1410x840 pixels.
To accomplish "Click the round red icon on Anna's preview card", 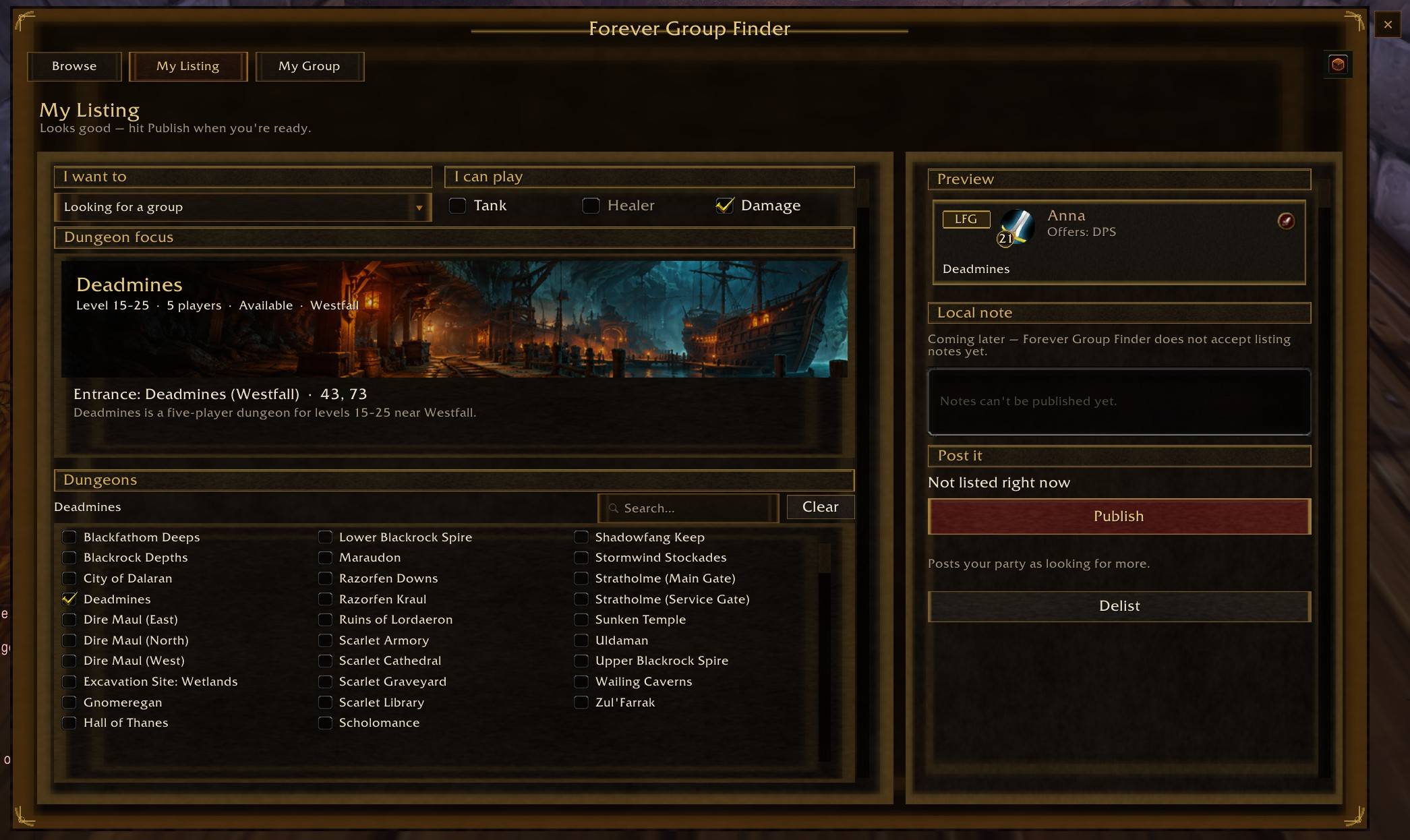I will point(1286,221).
